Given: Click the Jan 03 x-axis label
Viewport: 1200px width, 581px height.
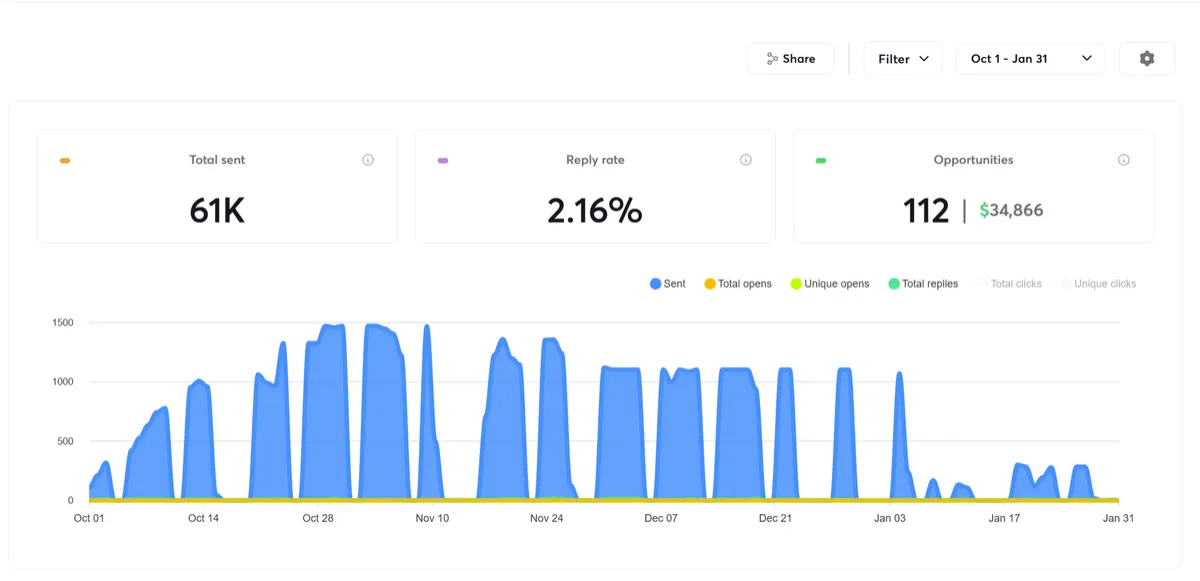Looking at the screenshot, I should pos(890,518).
